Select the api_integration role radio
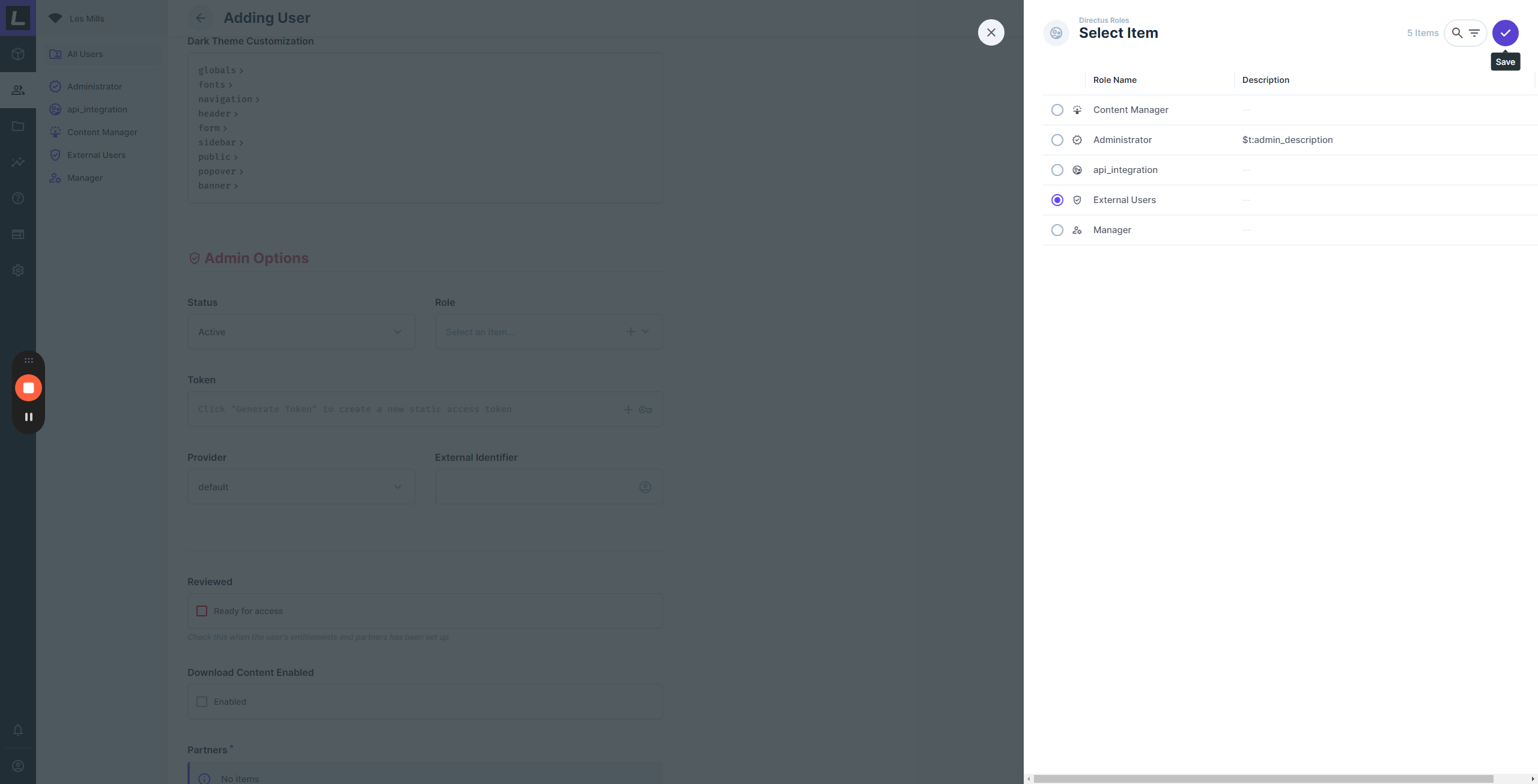This screenshot has height=784, width=1538. (1057, 170)
